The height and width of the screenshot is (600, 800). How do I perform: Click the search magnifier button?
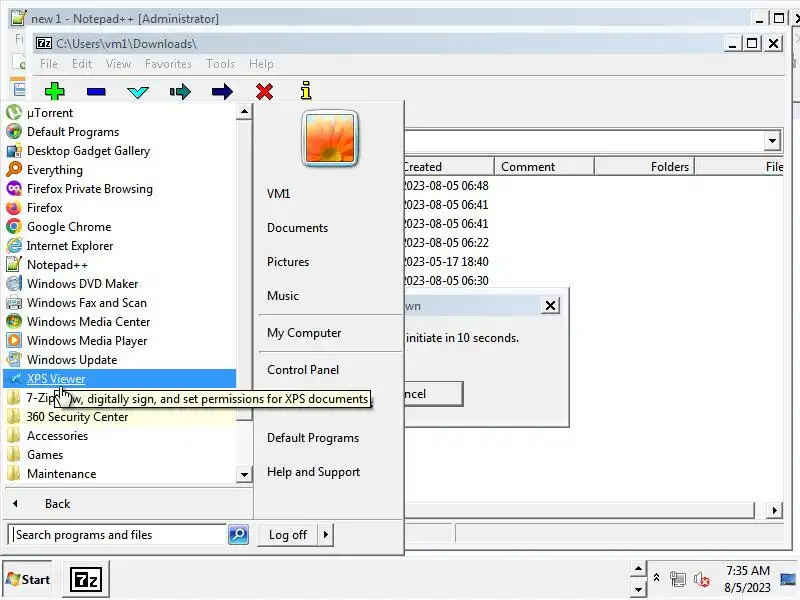coord(238,534)
